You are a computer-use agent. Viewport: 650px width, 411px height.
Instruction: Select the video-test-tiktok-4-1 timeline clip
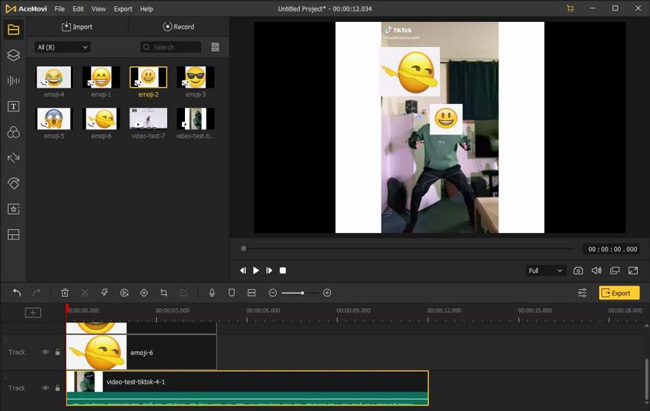point(247,388)
